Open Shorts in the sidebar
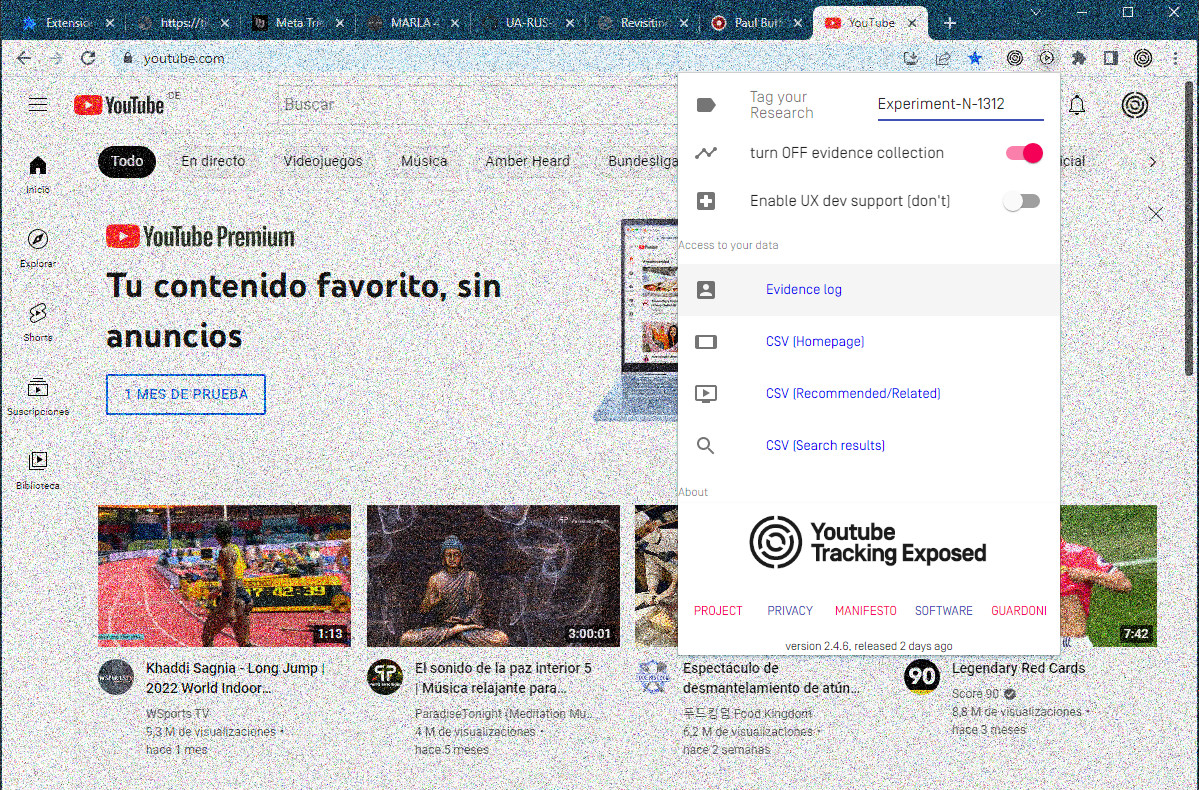The width and height of the screenshot is (1199, 790). (37, 322)
